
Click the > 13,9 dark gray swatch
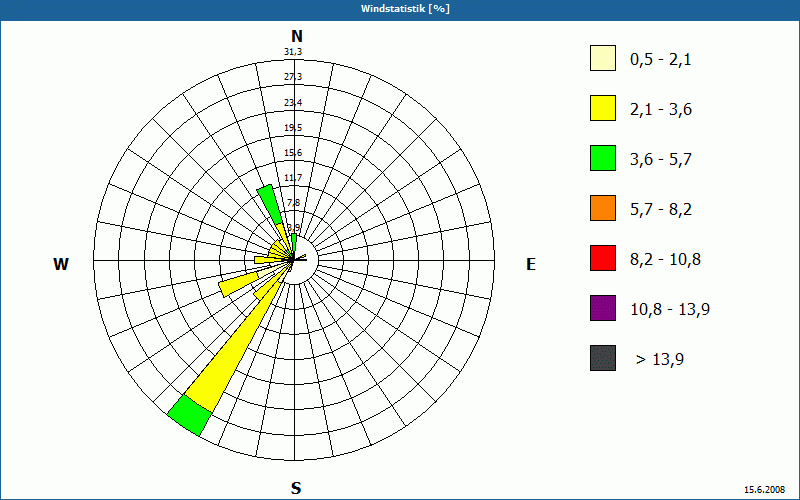[603, 358]
